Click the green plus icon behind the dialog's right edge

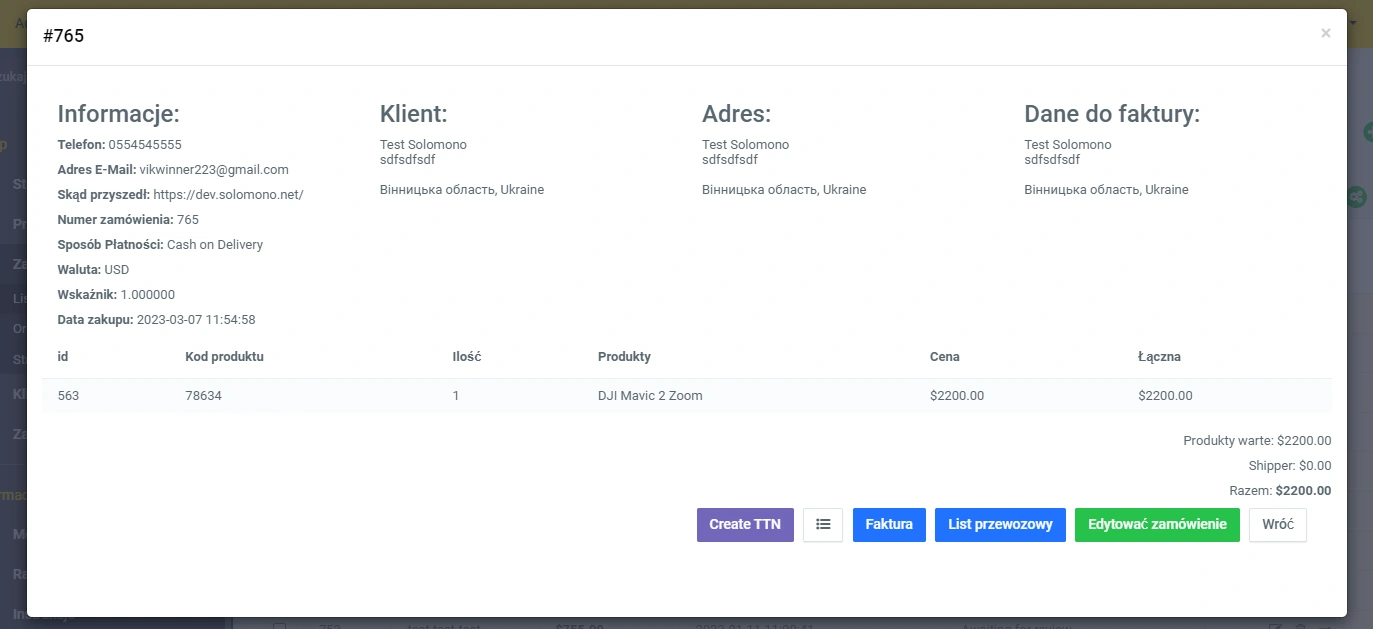coord(1367,131)
